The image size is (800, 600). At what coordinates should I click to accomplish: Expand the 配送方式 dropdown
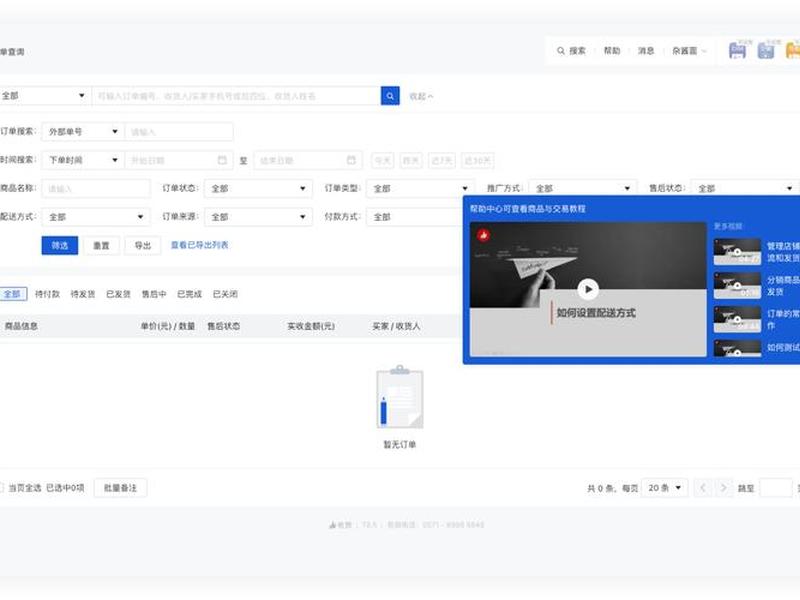pos(96,217)
